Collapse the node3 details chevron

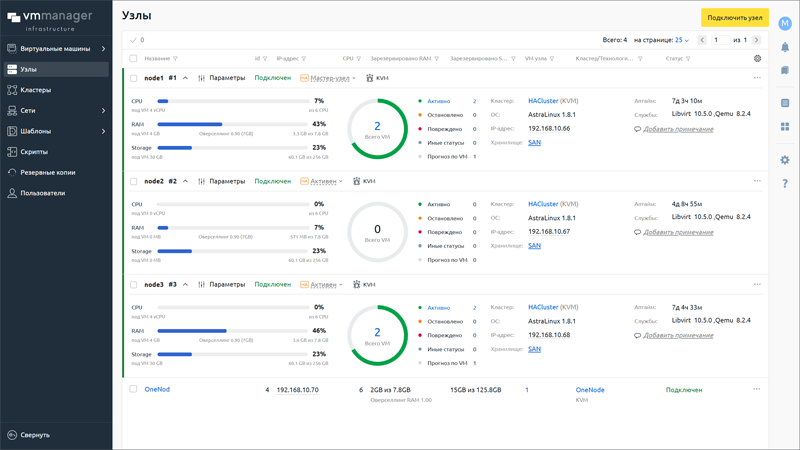coord(185,285)
